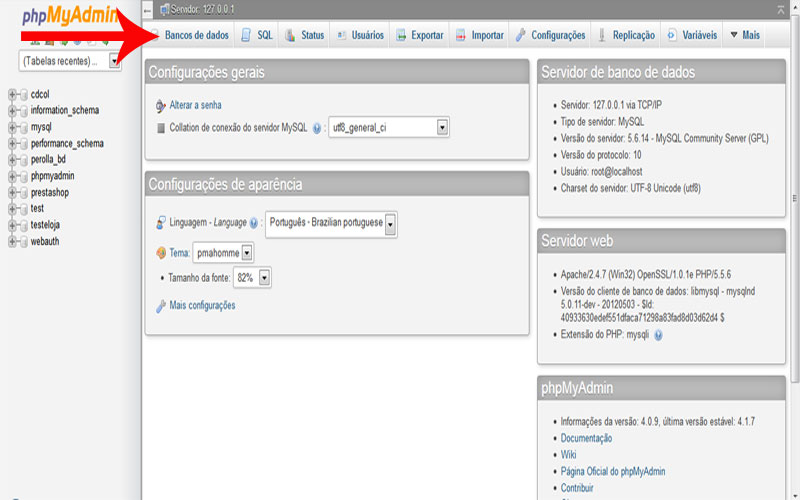Click the Usuários tab icon
Image resolution: width=800 pixels, height=500 pixels.
pos(341,35)
